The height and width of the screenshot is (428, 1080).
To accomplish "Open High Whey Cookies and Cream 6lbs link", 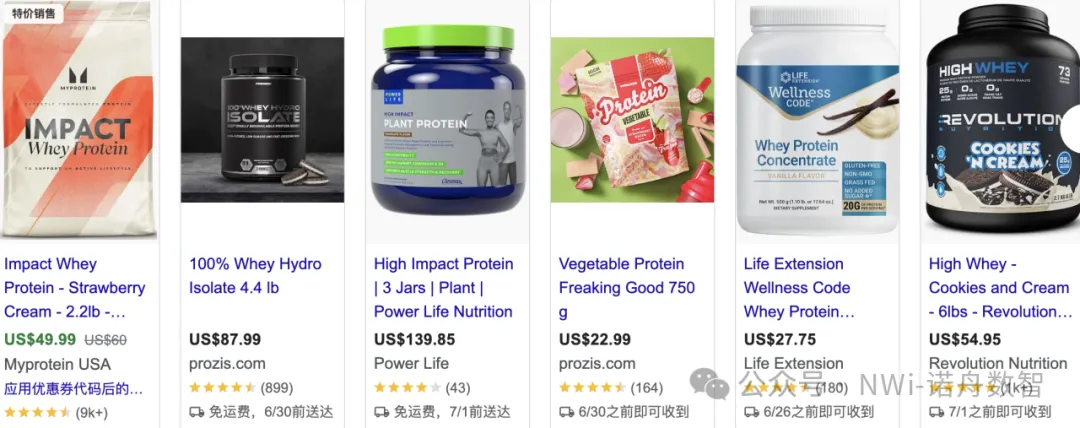I will [x=1001, y=287].
